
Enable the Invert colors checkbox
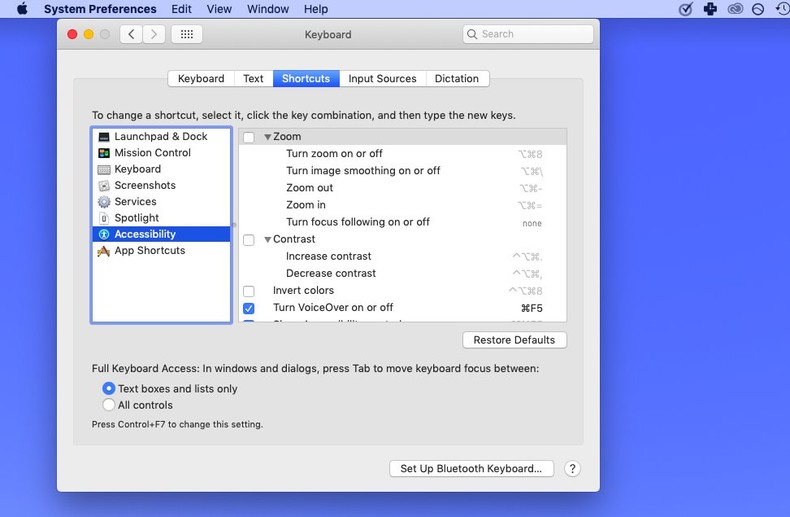tap(249, 291)
